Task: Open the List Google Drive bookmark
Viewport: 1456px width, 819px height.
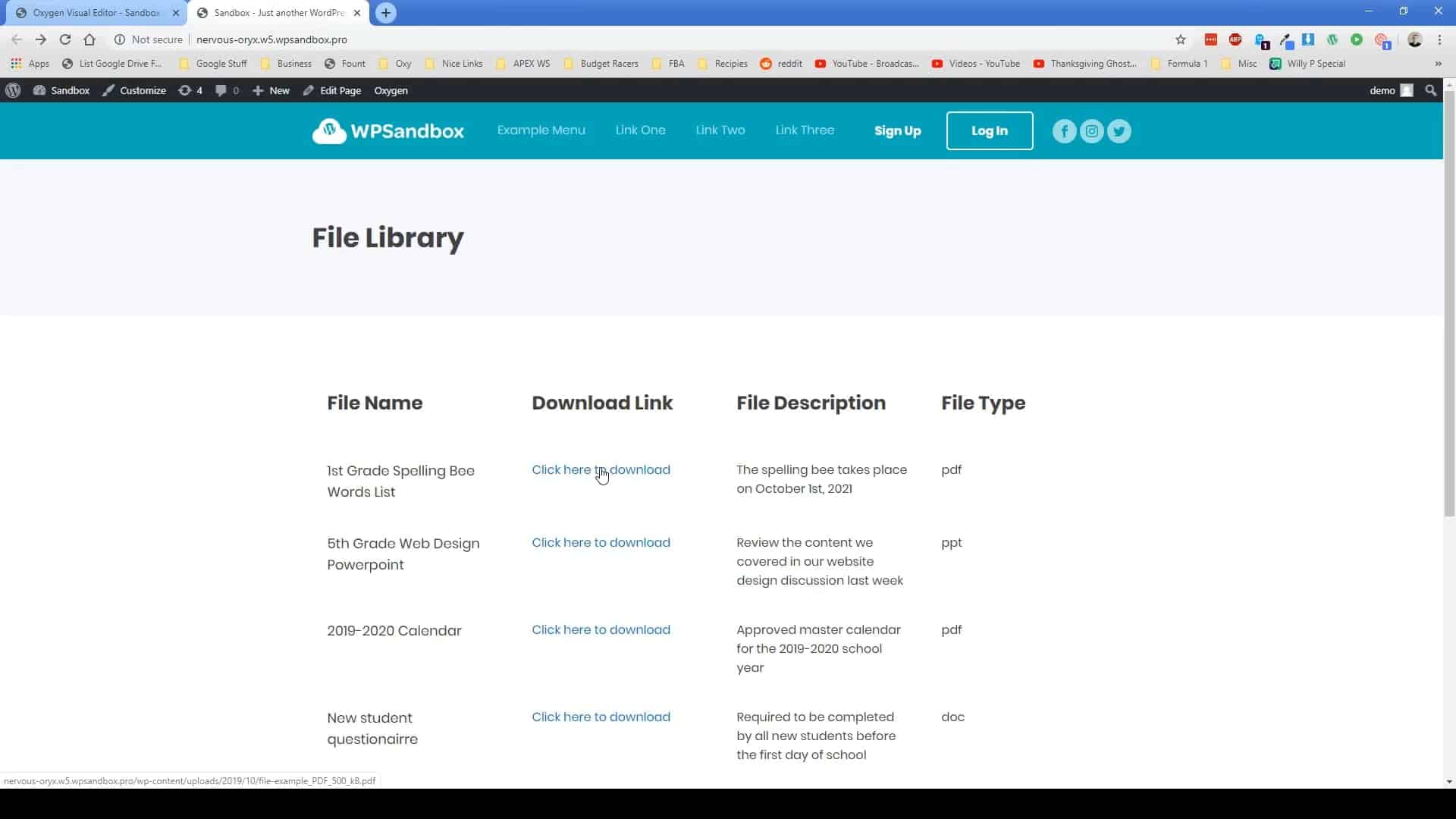Action: click(x=112, y=64)
